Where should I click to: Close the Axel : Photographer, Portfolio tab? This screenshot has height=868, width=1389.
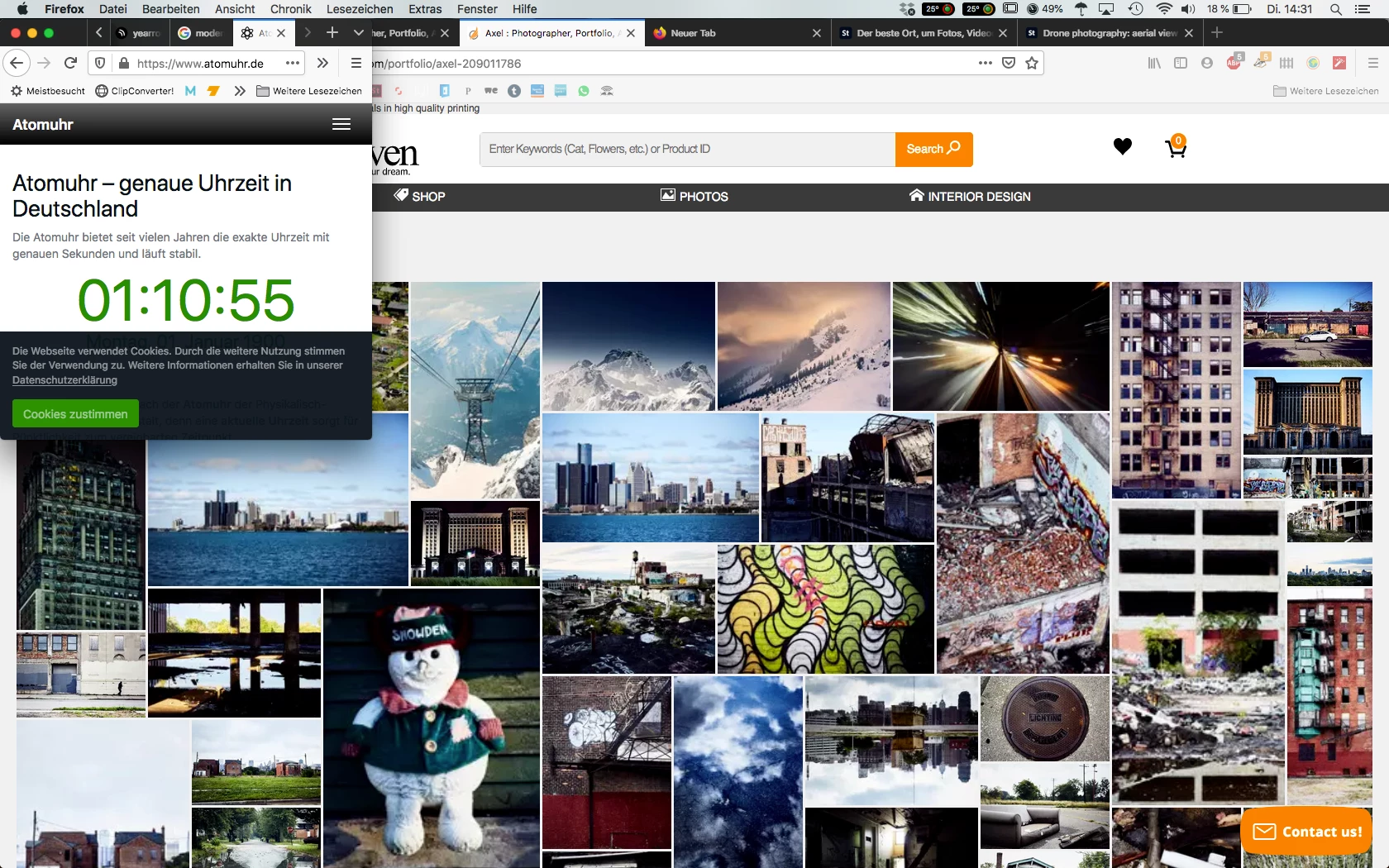pos(631,33)
